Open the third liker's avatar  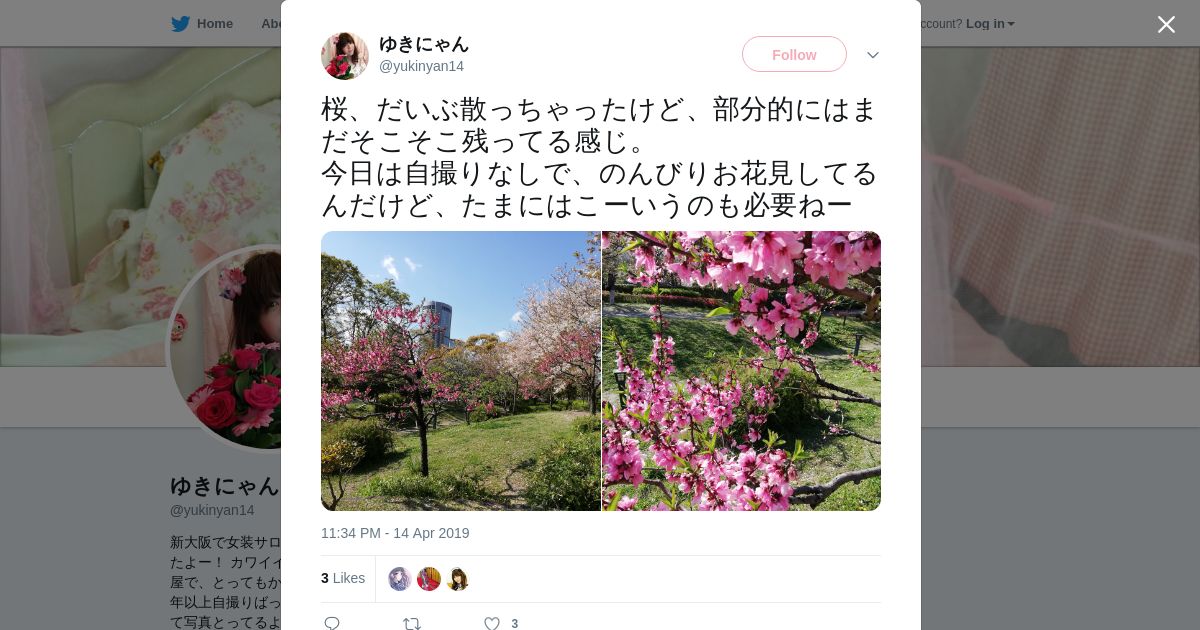tap(458, 579)
